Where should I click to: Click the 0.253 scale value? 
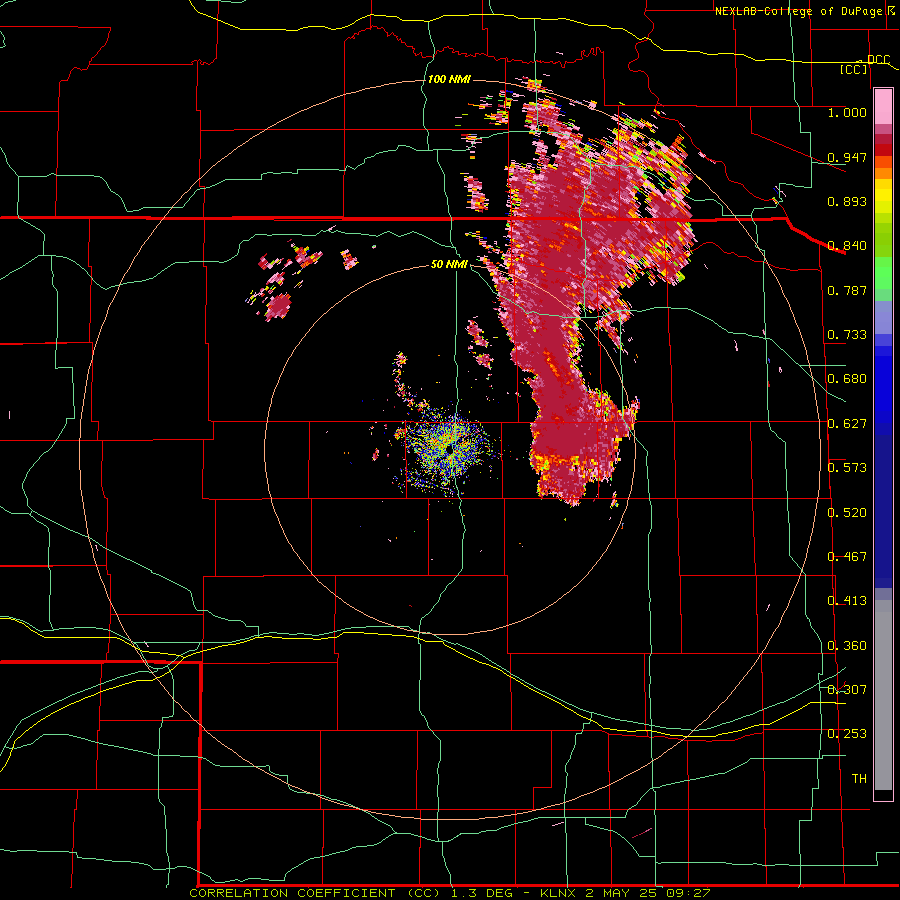click(x=847, y=734)
